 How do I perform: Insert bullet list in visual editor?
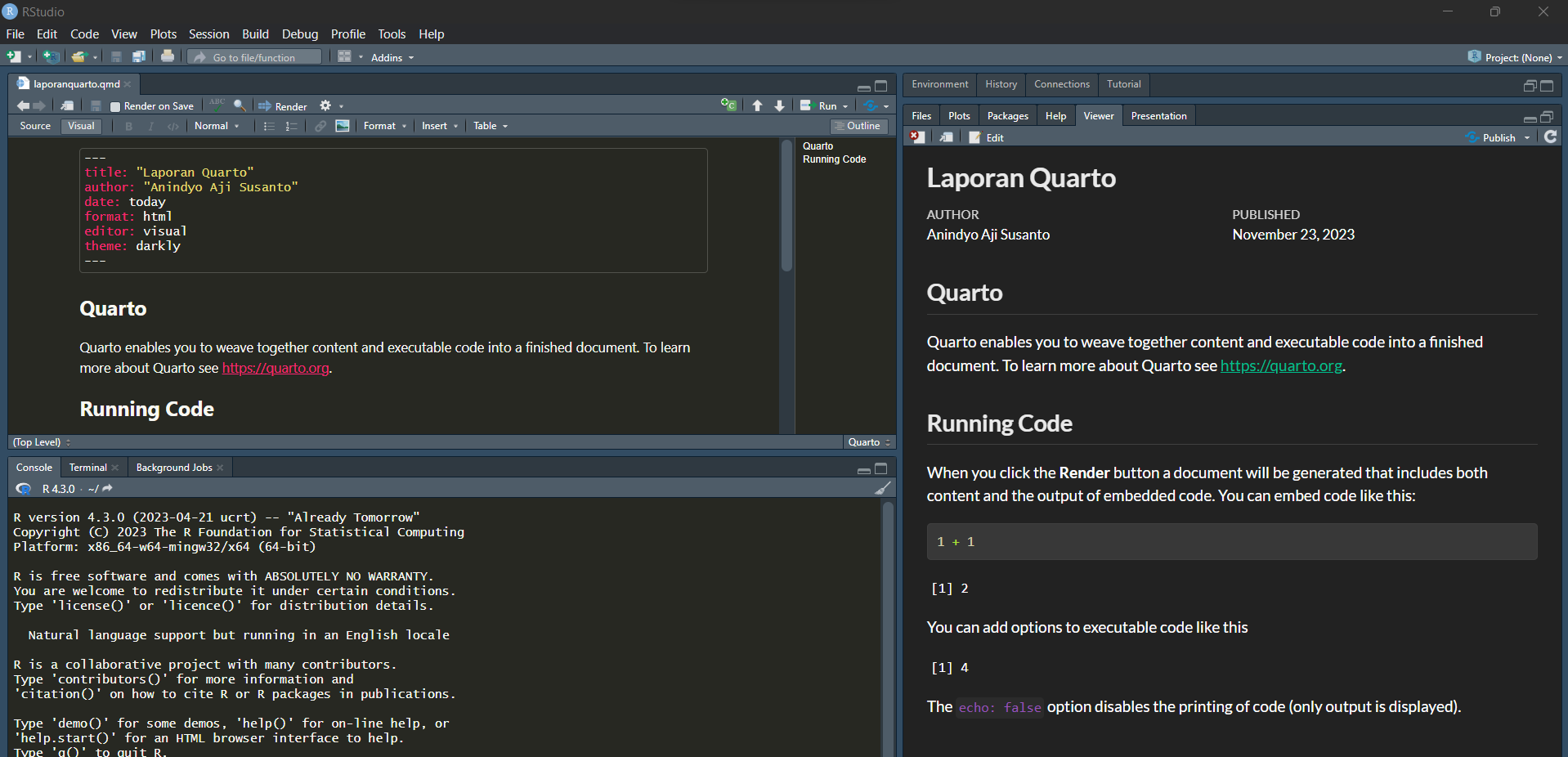[x=269, y=126]
